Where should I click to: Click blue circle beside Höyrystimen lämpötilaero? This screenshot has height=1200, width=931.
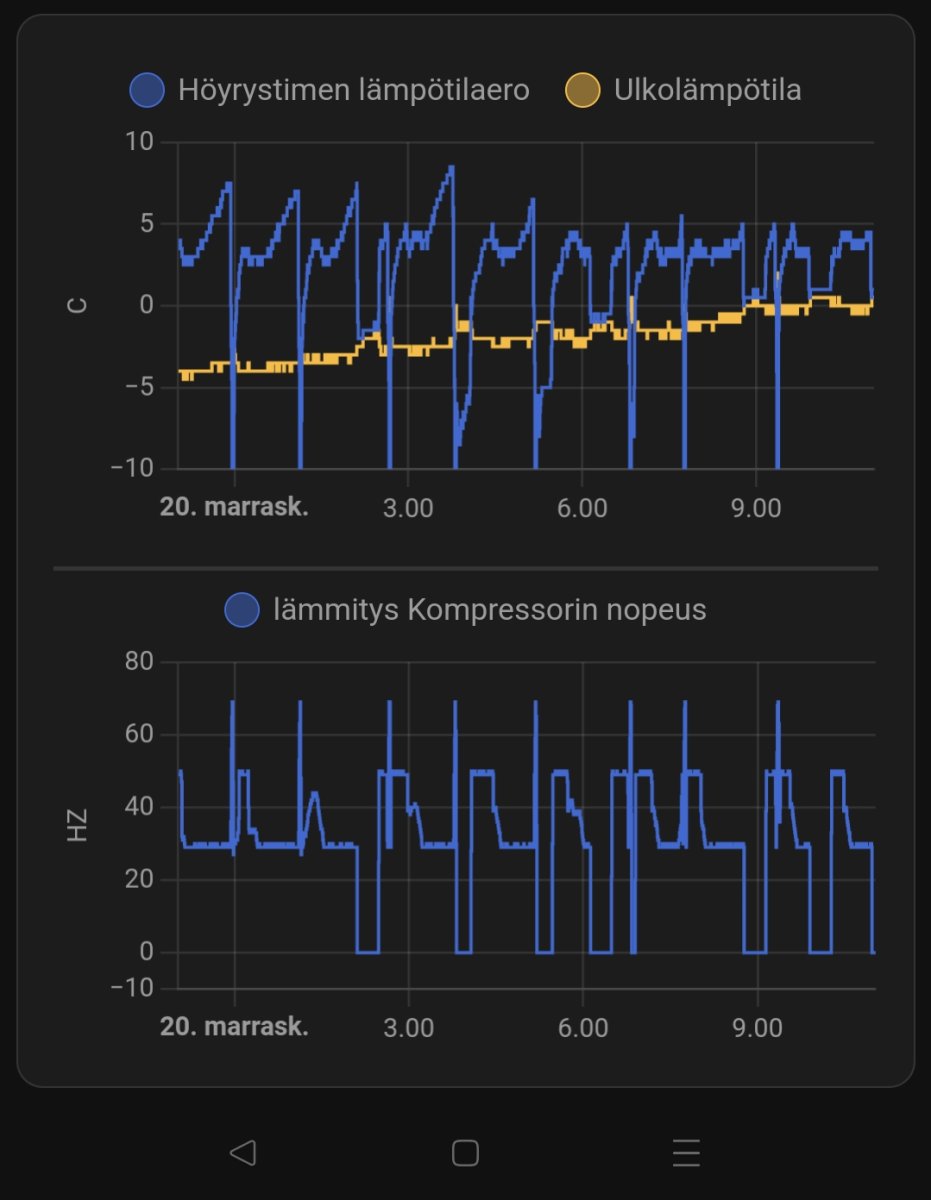click(x=147, y=91)
